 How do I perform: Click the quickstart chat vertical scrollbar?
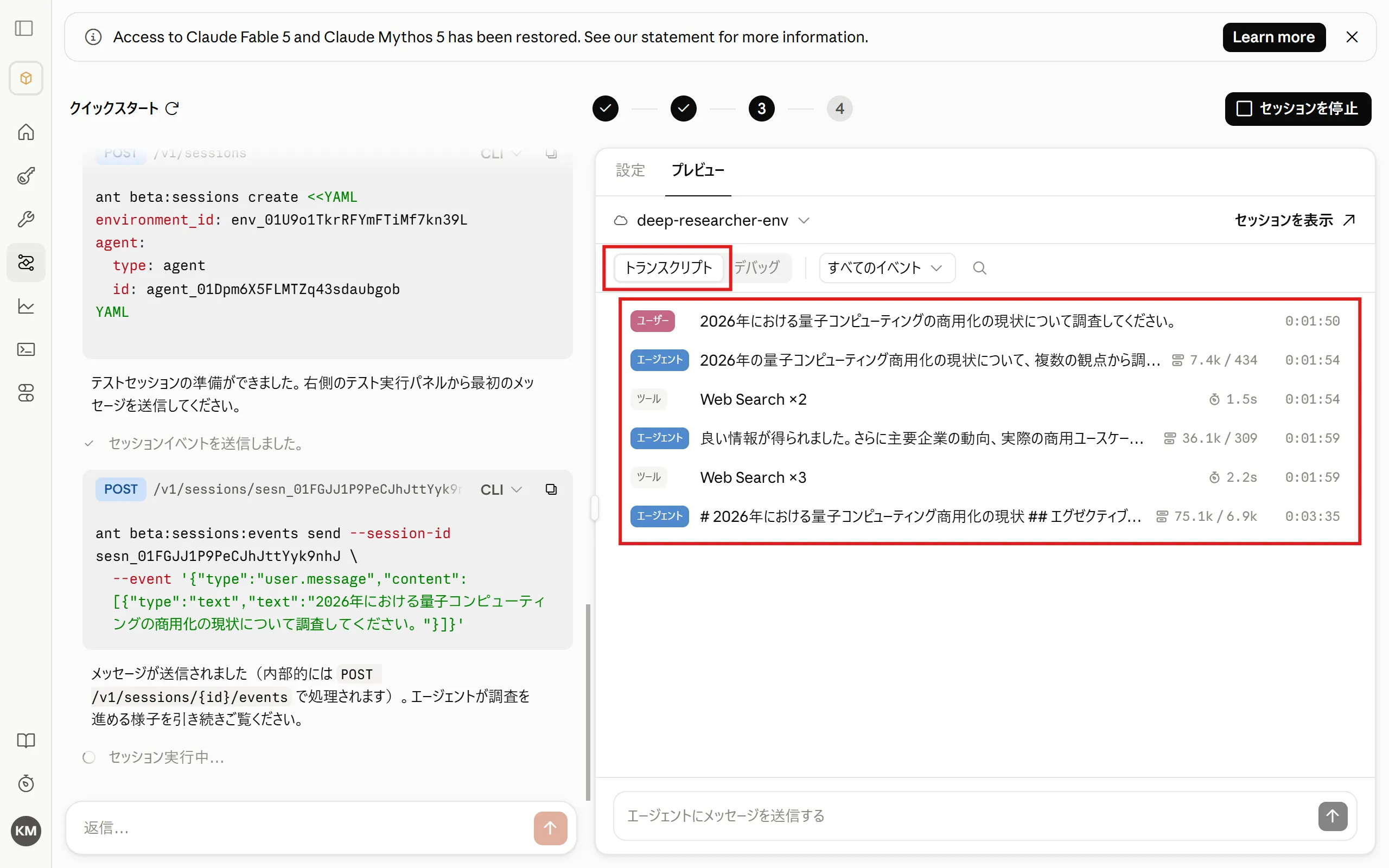pos(587,701)
